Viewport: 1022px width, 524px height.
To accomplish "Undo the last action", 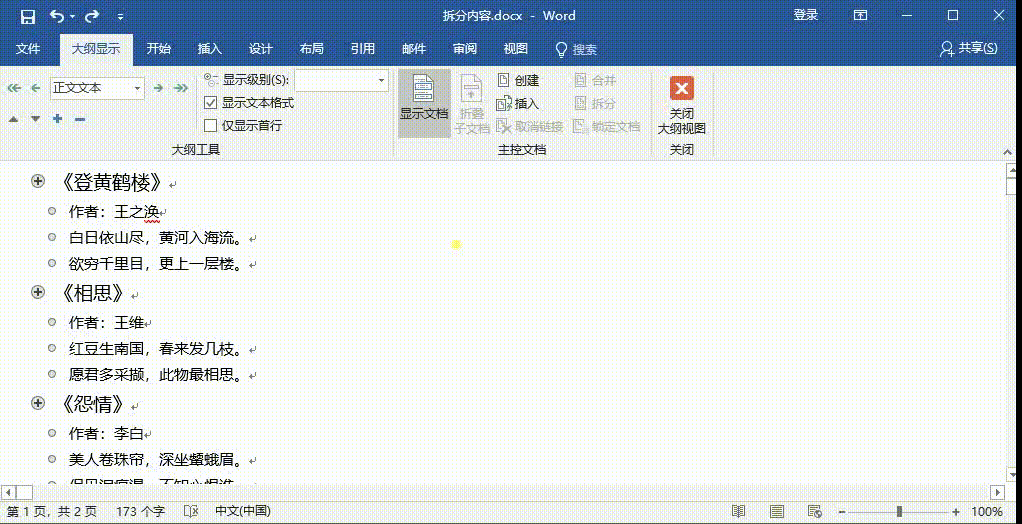I will pyautogui.click(x=57, y=16).
